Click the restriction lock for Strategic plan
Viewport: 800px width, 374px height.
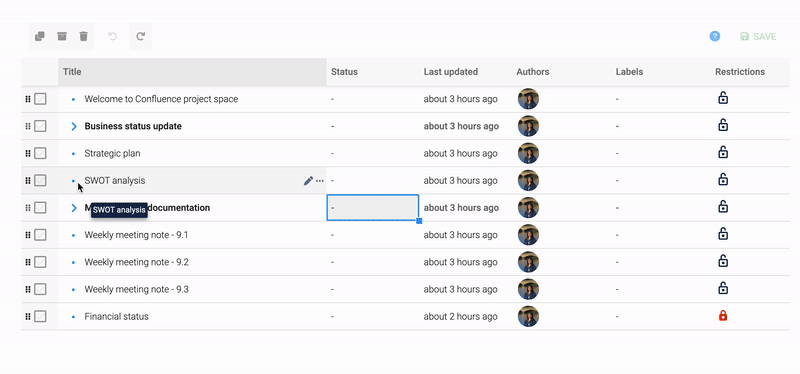[x=722, y=152]
